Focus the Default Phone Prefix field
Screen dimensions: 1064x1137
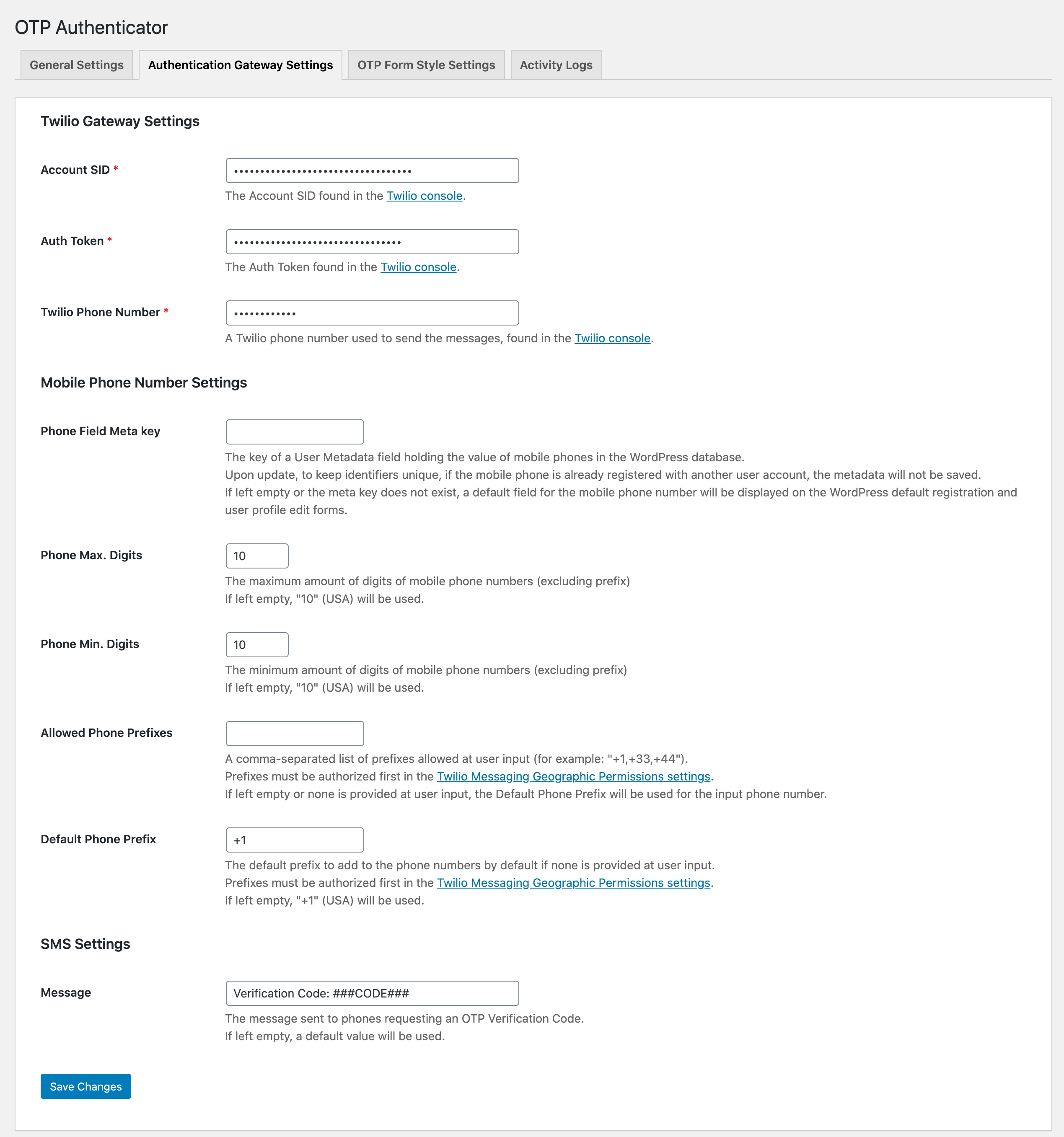tap(295, 840)
